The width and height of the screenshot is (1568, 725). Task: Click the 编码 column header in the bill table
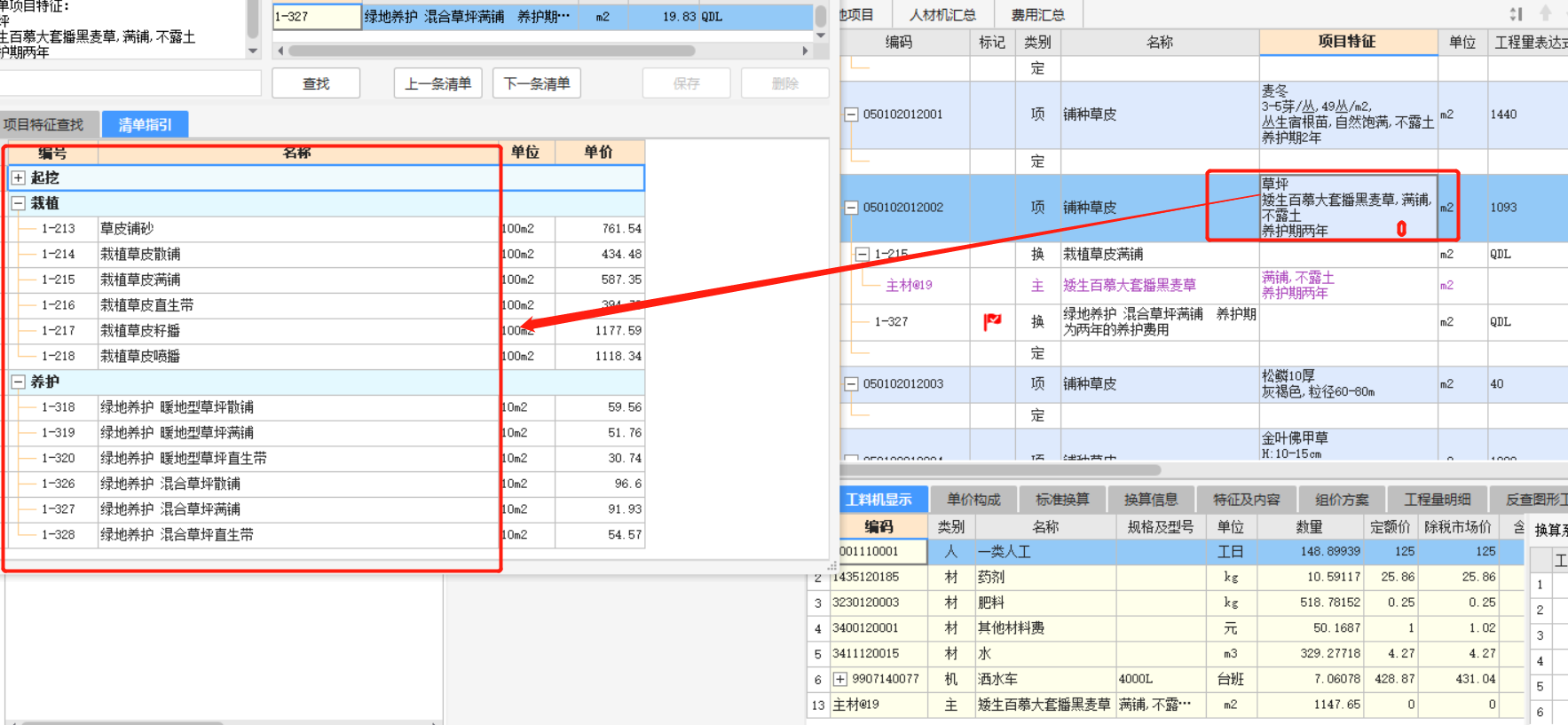click(x=898, y=42)
